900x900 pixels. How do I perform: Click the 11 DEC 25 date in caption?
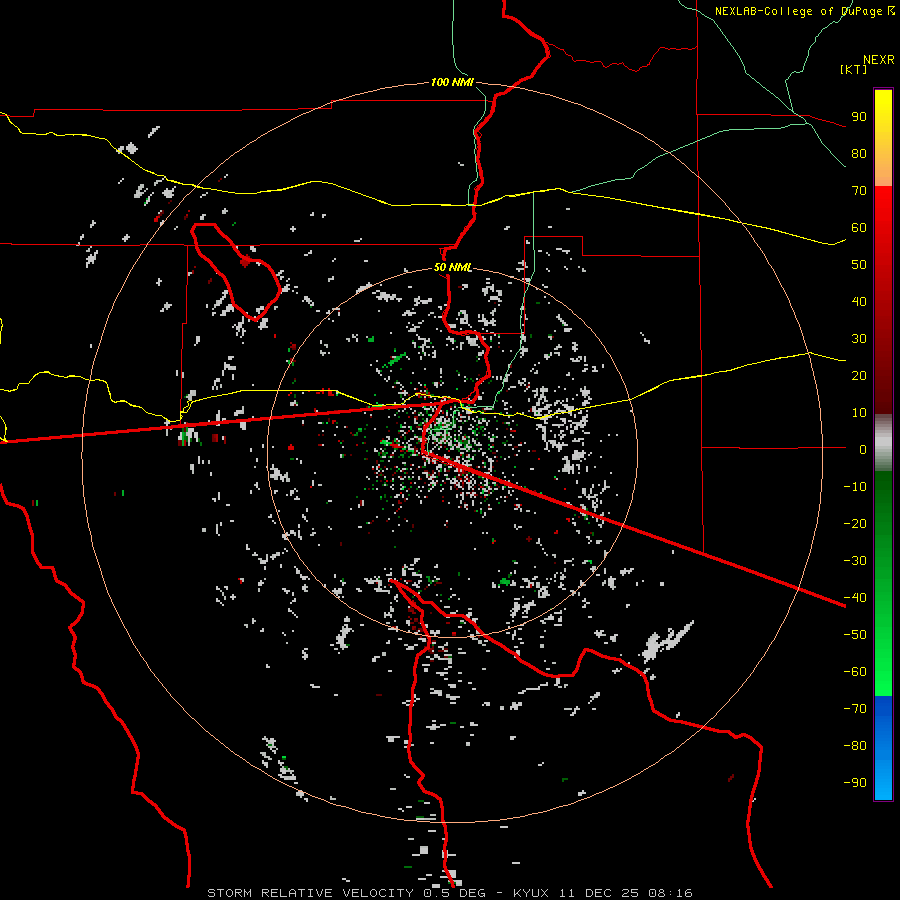tap(599, 893)
